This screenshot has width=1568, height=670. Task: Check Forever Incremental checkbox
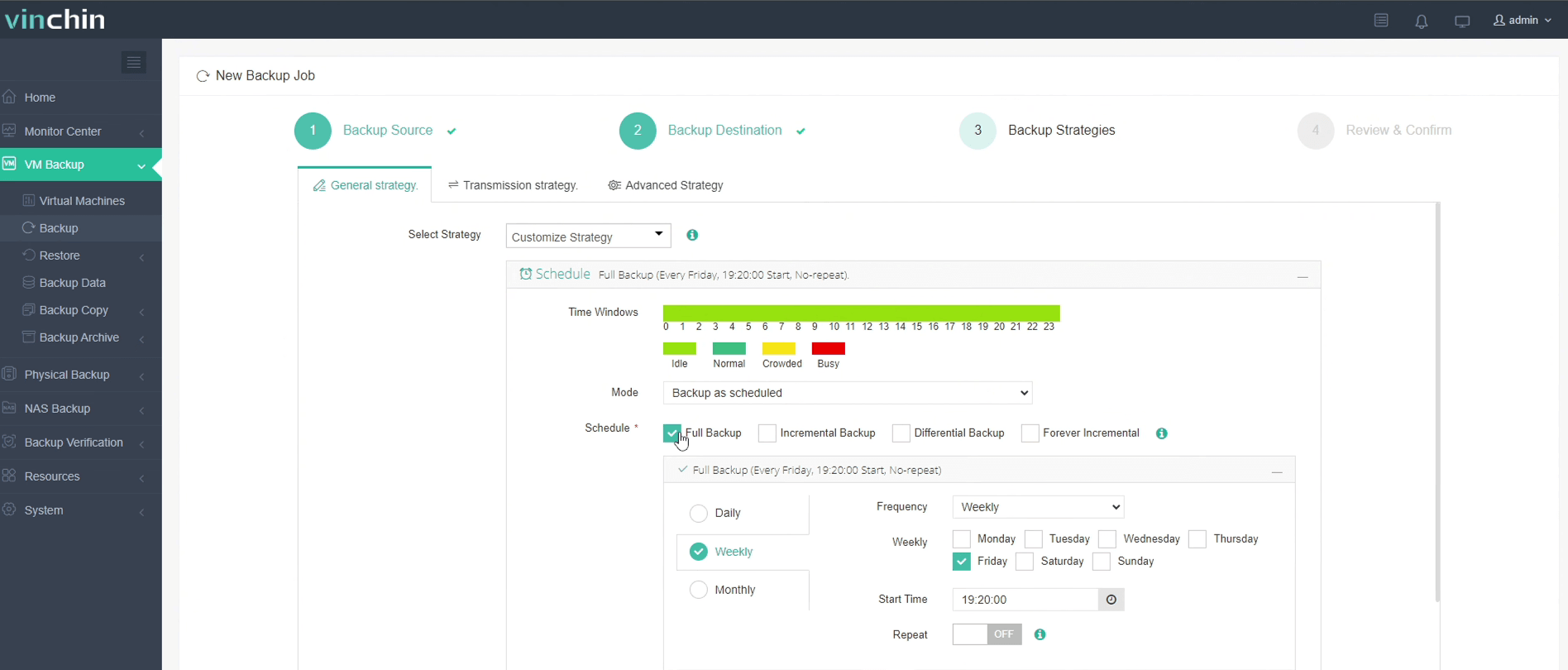click(1030, 433)
